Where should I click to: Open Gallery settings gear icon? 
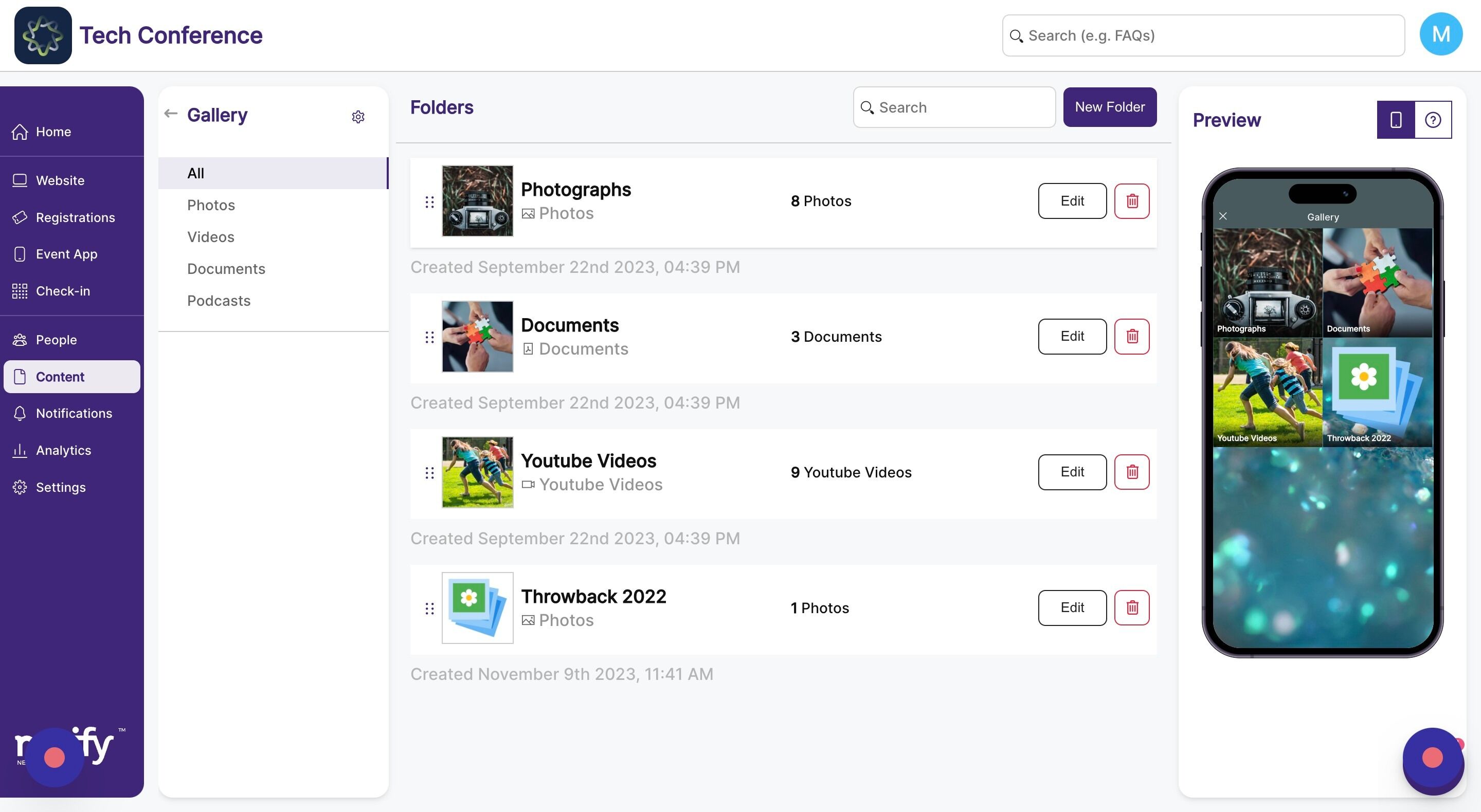[358, 117]
